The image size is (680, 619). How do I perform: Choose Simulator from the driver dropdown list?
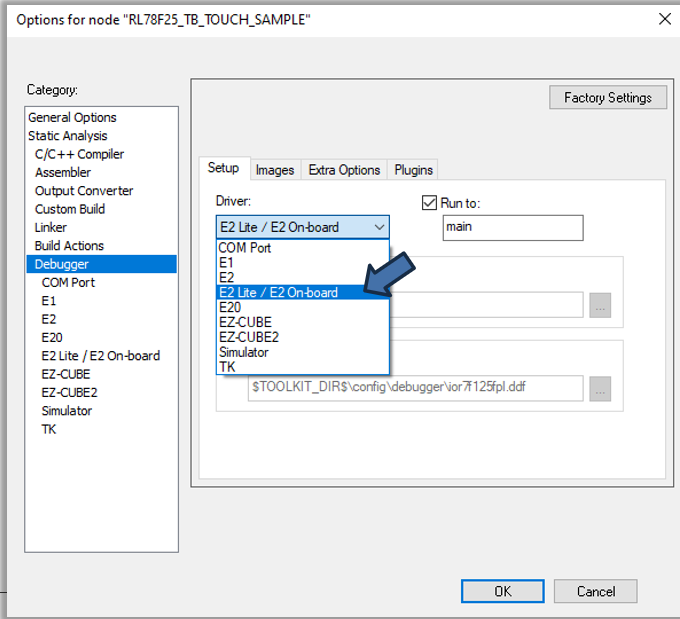(x=244, y=352)
